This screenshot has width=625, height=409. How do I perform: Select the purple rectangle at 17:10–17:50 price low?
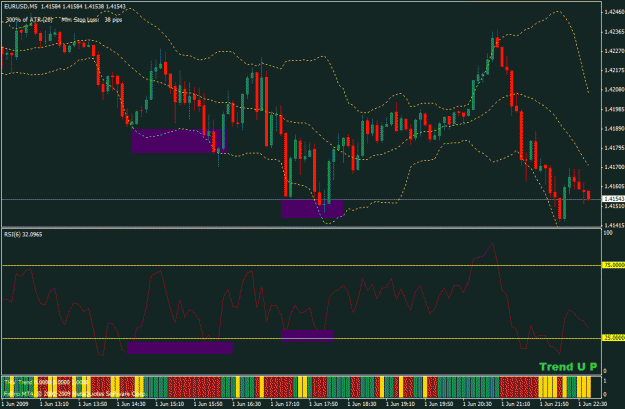click(x=312, y=208)
